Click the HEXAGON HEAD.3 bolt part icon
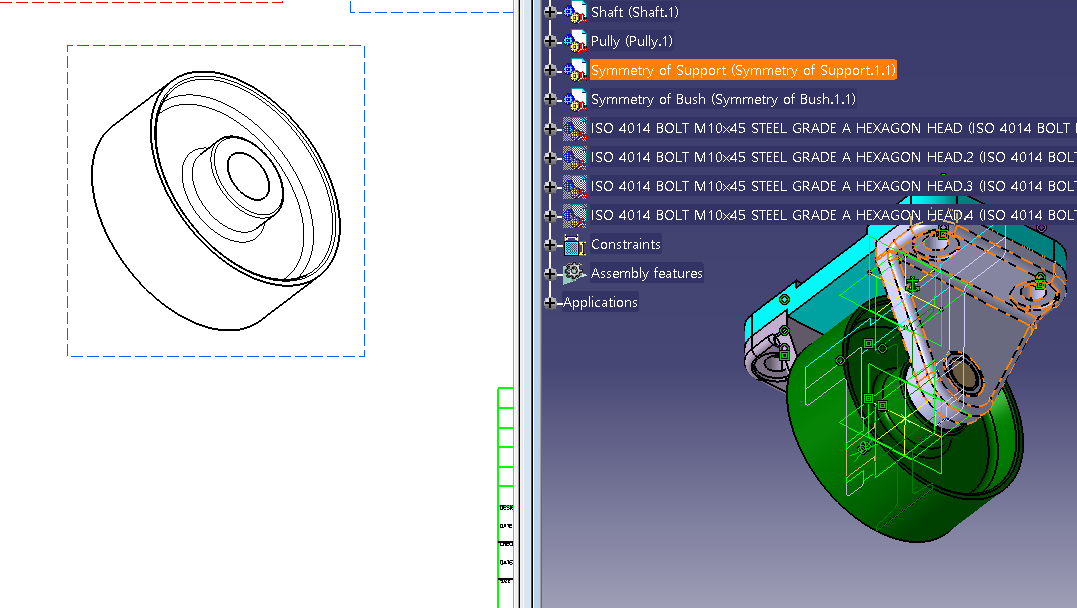This screenshot has width=1077, height=608. [x=575, y=186]
